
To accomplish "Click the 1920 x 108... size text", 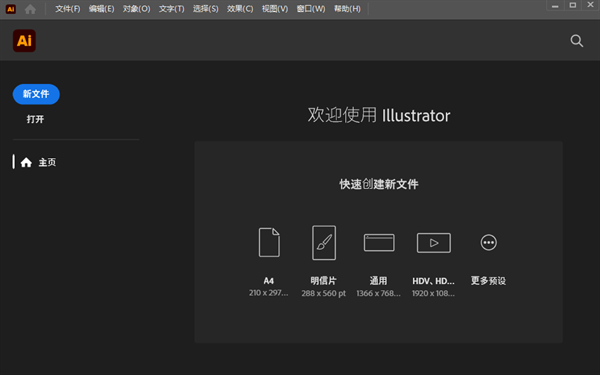I will tap(433, 293).
